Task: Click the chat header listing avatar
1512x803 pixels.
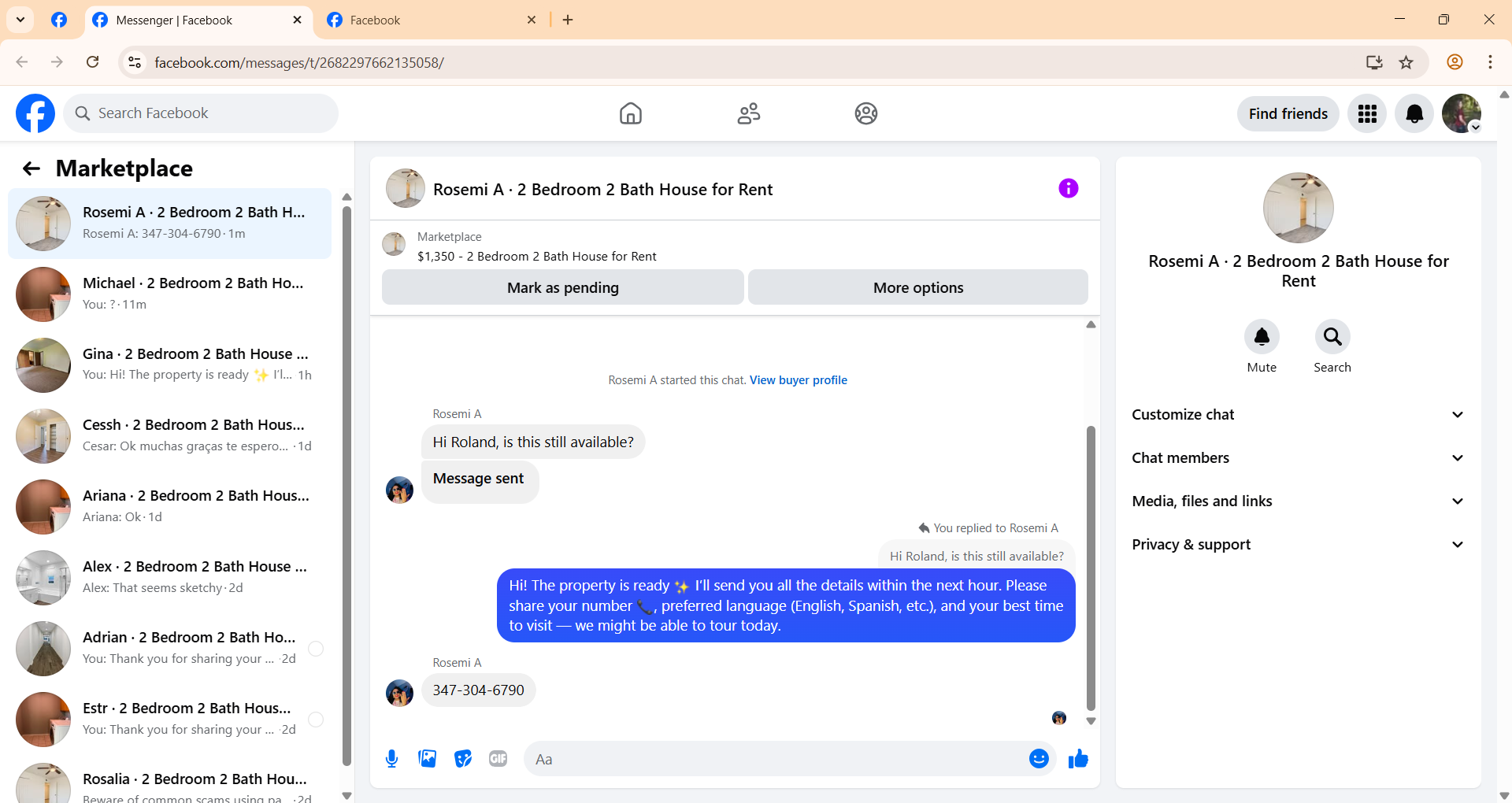Action: 406,188
